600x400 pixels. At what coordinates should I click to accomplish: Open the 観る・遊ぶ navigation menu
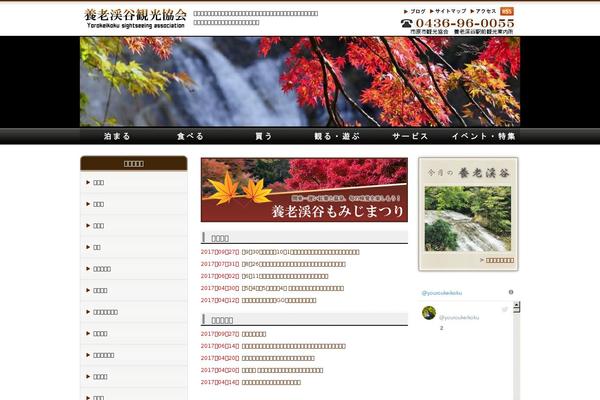[337, 136]
